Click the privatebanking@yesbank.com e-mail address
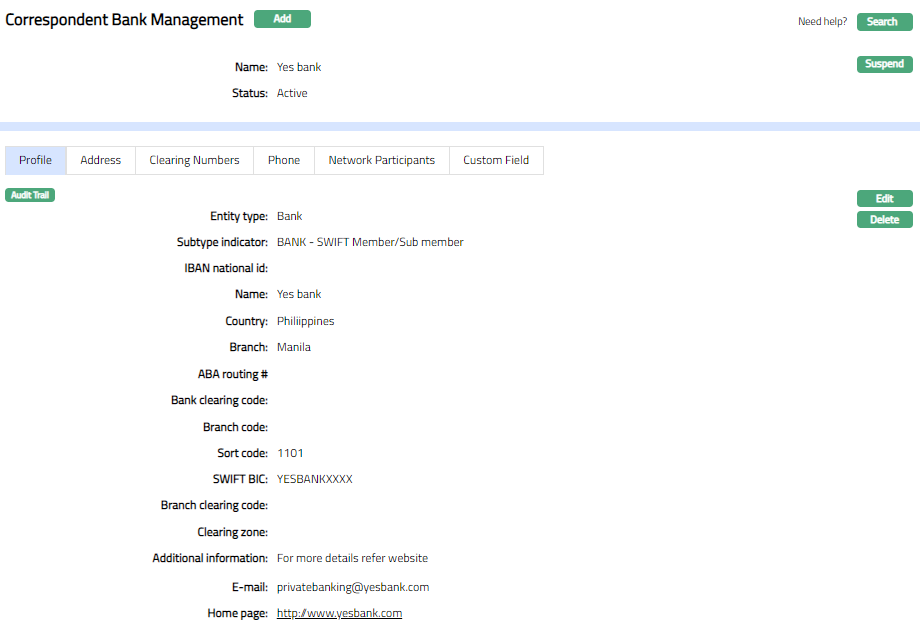The width and height of the screenshot is (920, 629). coord(352,588)
